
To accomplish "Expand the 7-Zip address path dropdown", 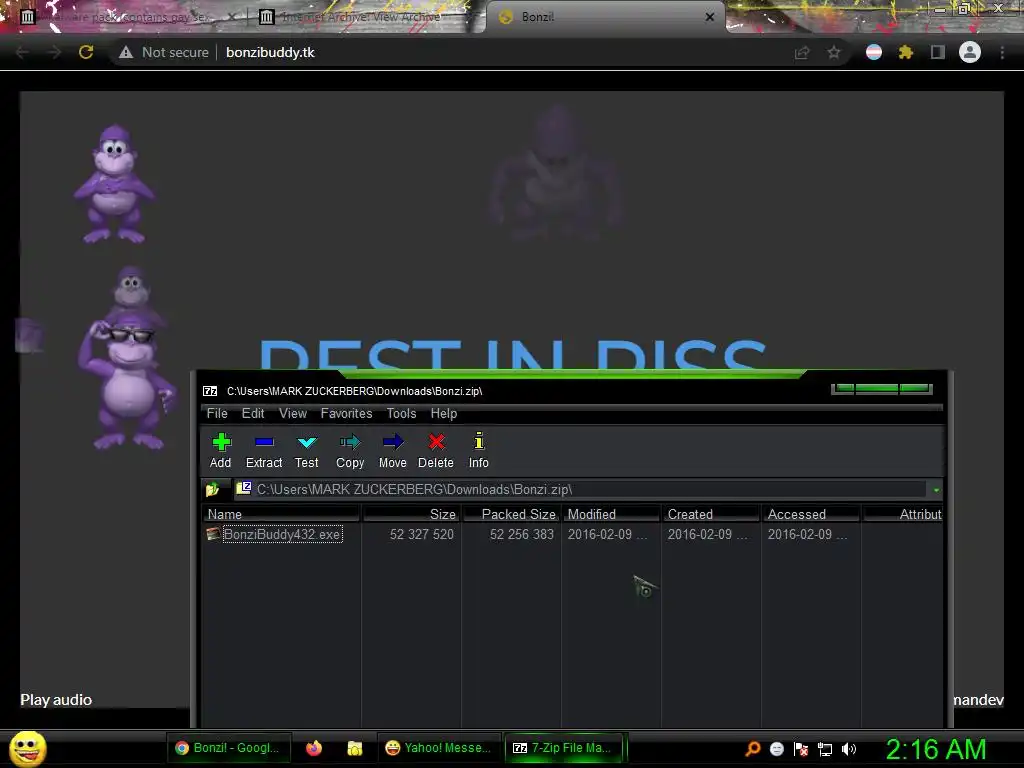I will (936, 490).
